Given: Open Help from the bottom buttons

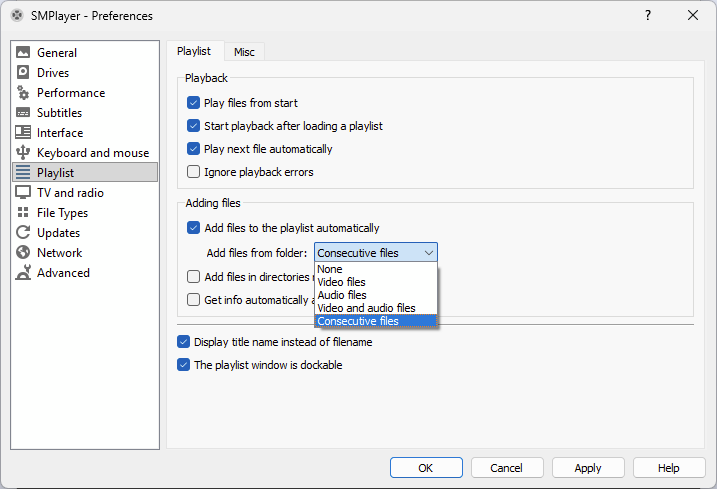Looking at the screenshot, I should click(x=669, y=468).
